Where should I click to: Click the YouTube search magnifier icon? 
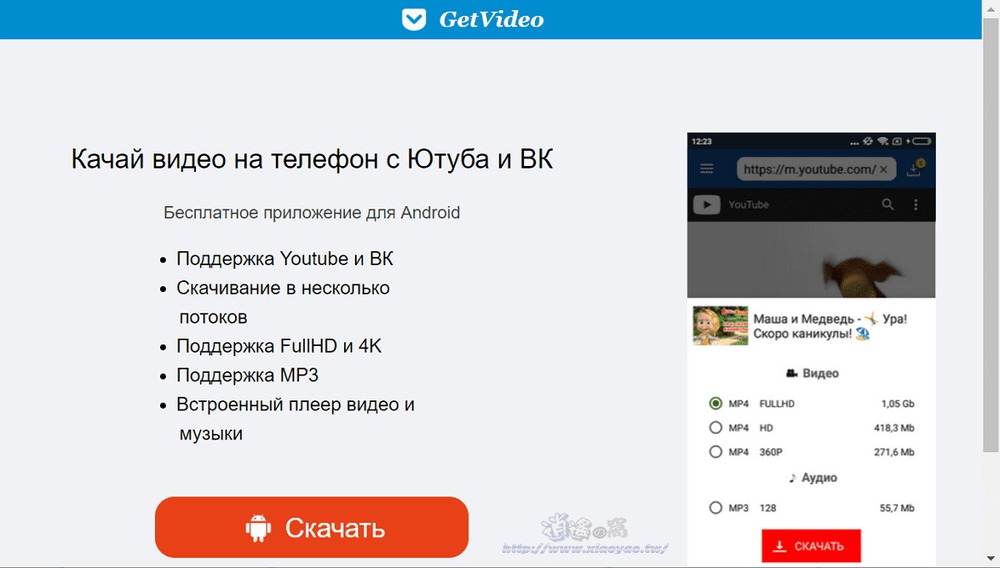[x=887, y=205]
